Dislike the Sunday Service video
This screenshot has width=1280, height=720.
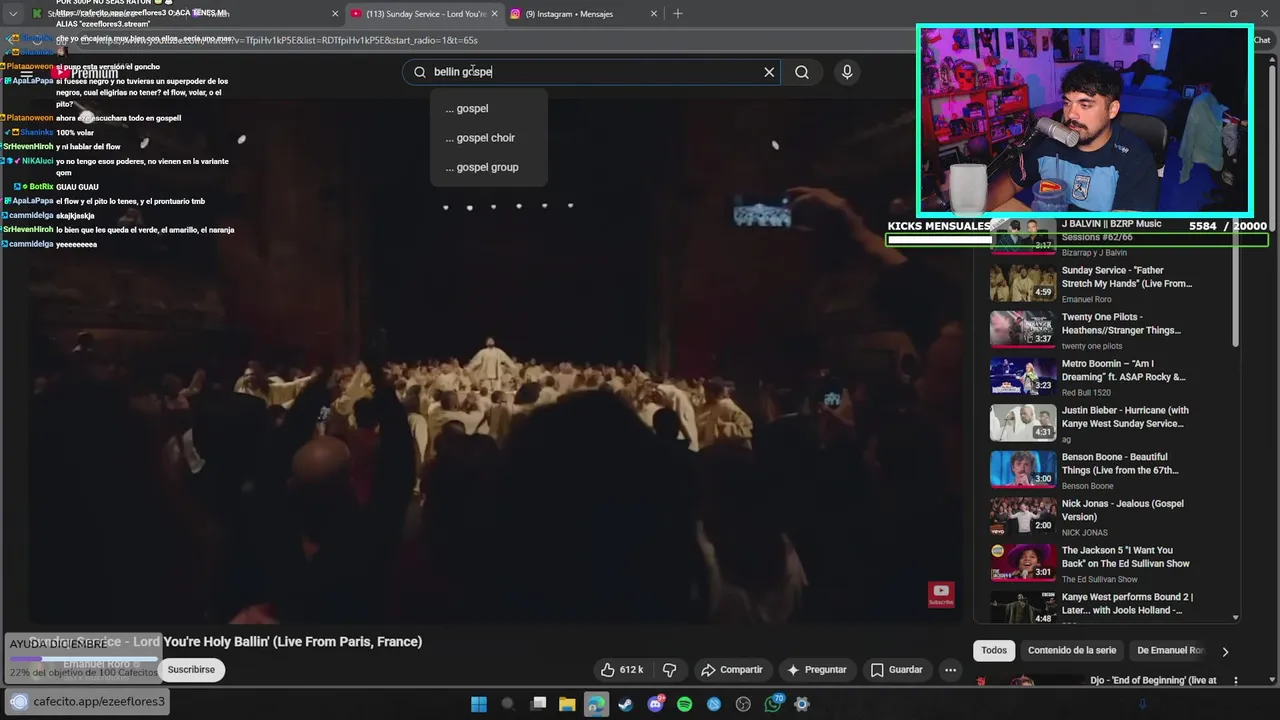[x=670, y=670]
